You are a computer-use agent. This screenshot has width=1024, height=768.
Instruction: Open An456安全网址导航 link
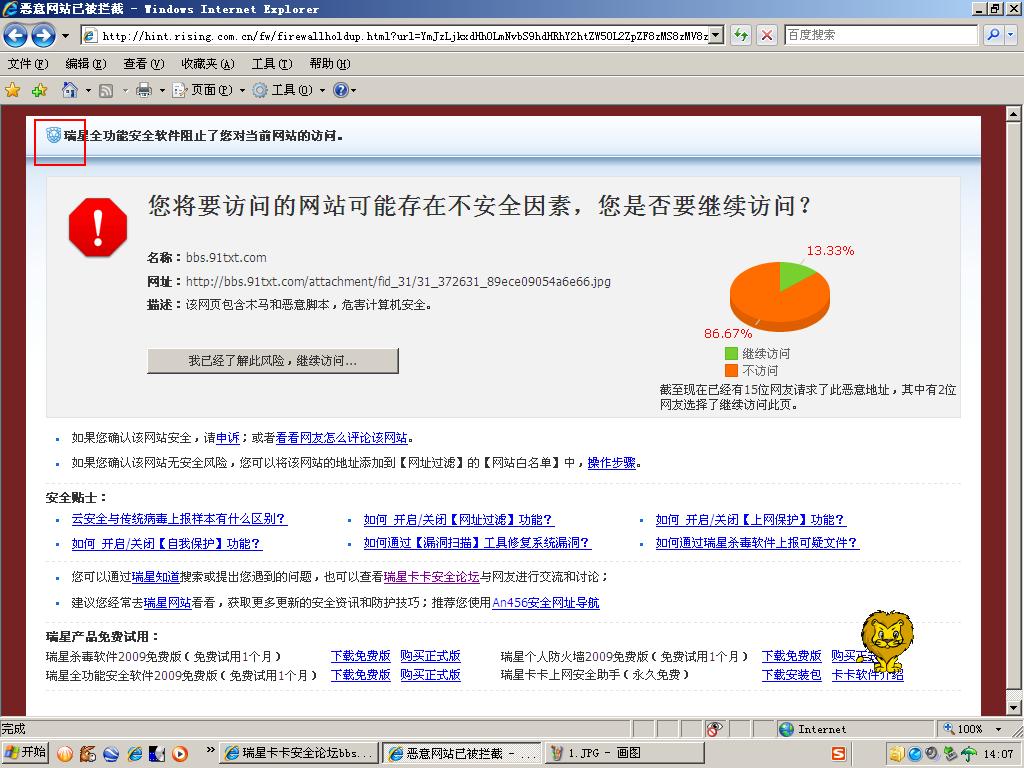(x=545, y=603)
